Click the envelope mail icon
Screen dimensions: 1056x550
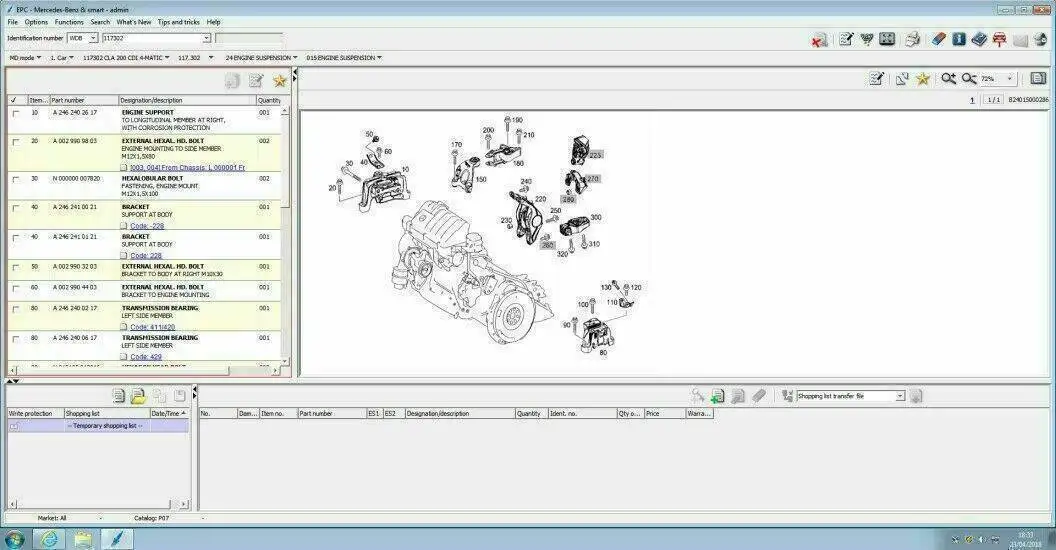point(1020,40)
